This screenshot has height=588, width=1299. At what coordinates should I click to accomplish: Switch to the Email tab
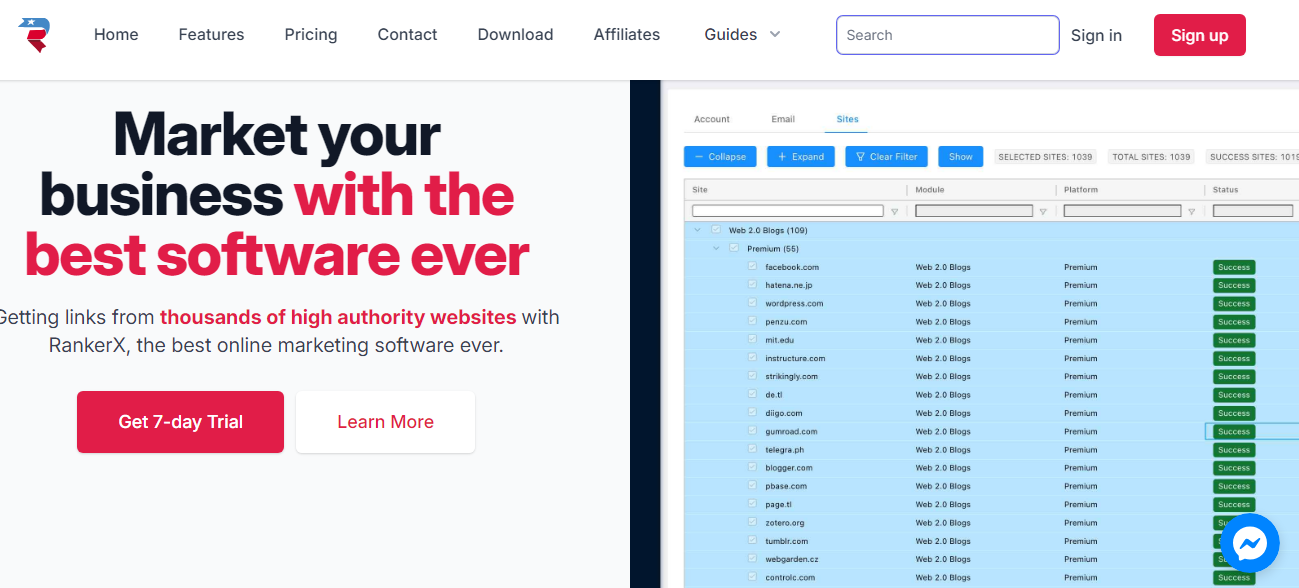point(783,119)
